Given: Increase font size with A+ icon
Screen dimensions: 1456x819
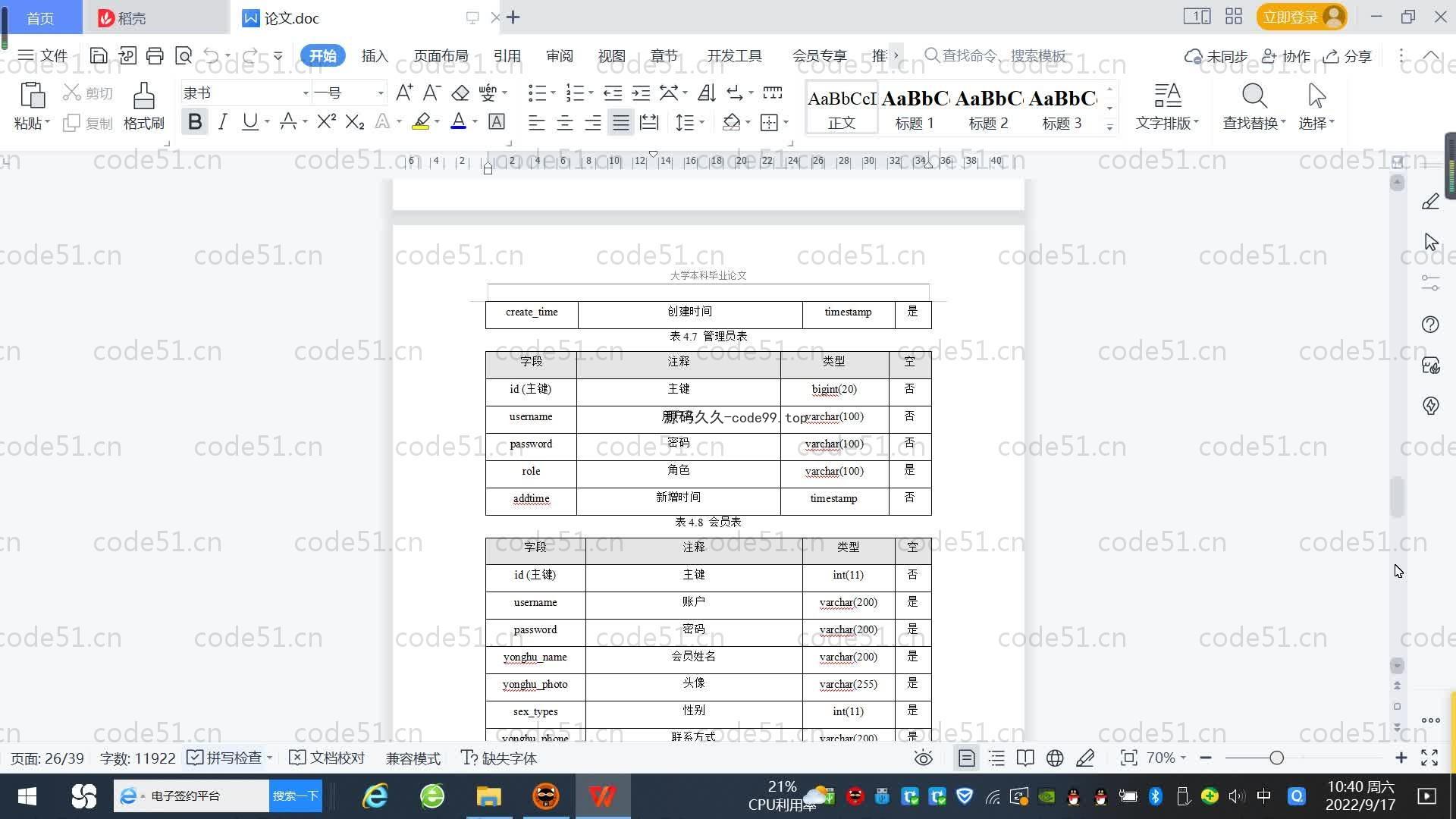Looking at the screenshot, I should tap(404, 93).
